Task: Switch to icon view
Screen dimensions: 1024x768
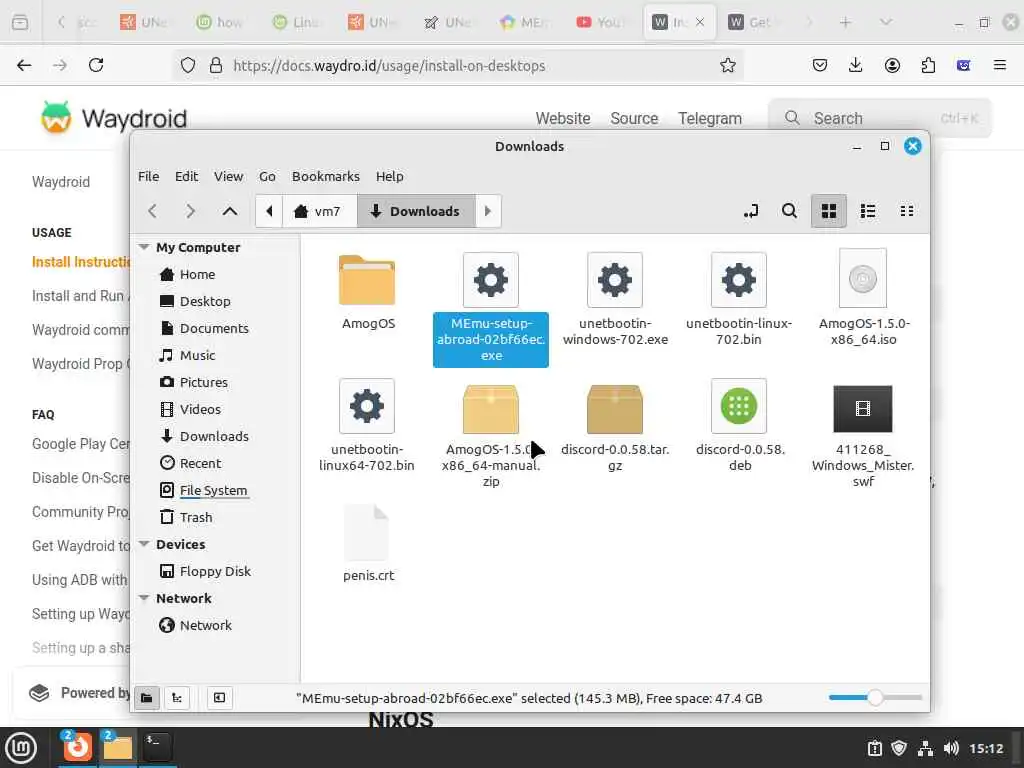Action: tap(829, 211)
